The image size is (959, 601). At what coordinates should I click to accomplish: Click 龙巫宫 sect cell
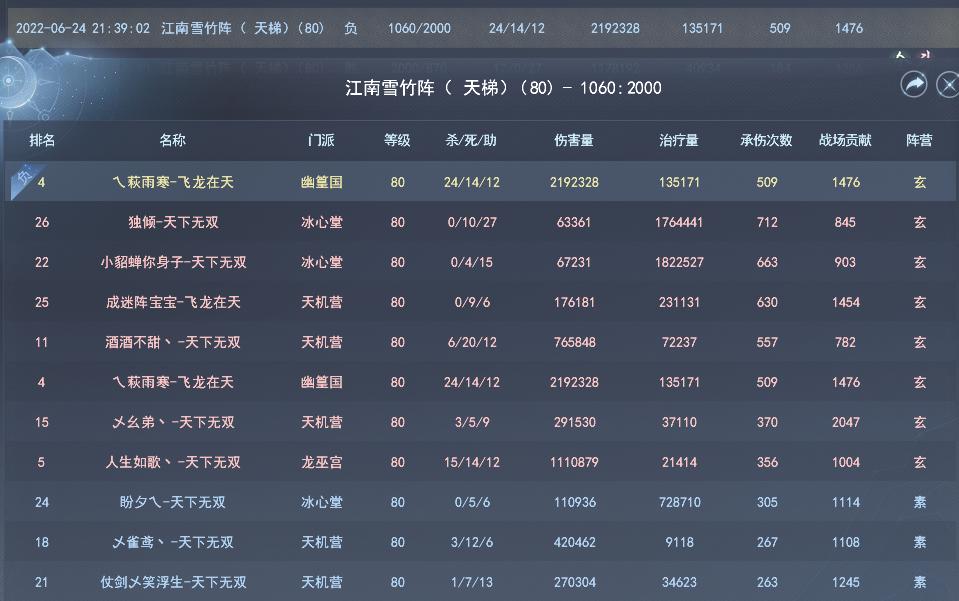click(322, 462)
